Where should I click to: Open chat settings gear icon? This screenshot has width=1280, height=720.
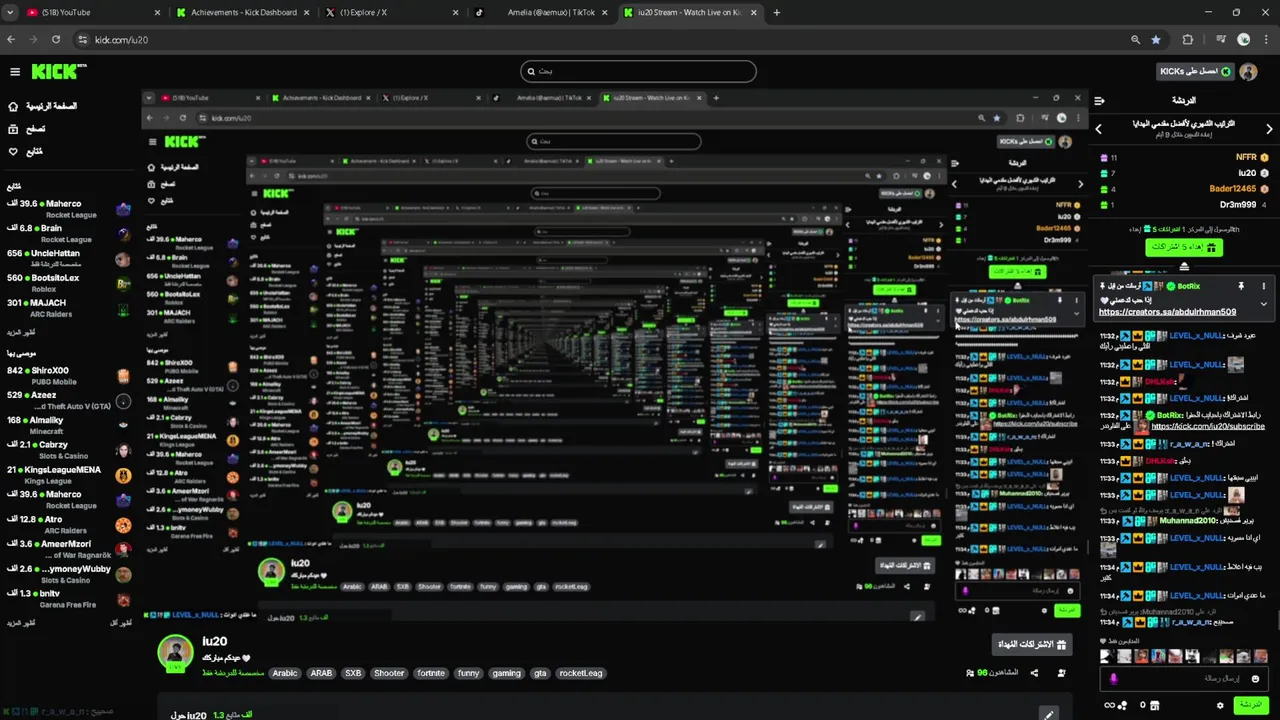coord(1220,705)
